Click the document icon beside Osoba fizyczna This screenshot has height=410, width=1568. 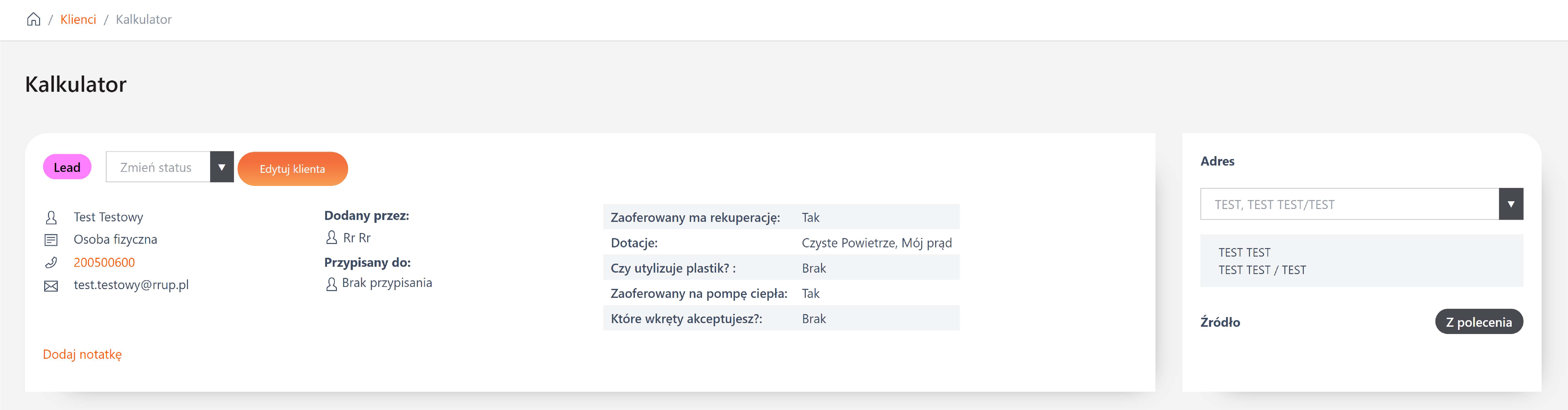click(x=51, y=240)
